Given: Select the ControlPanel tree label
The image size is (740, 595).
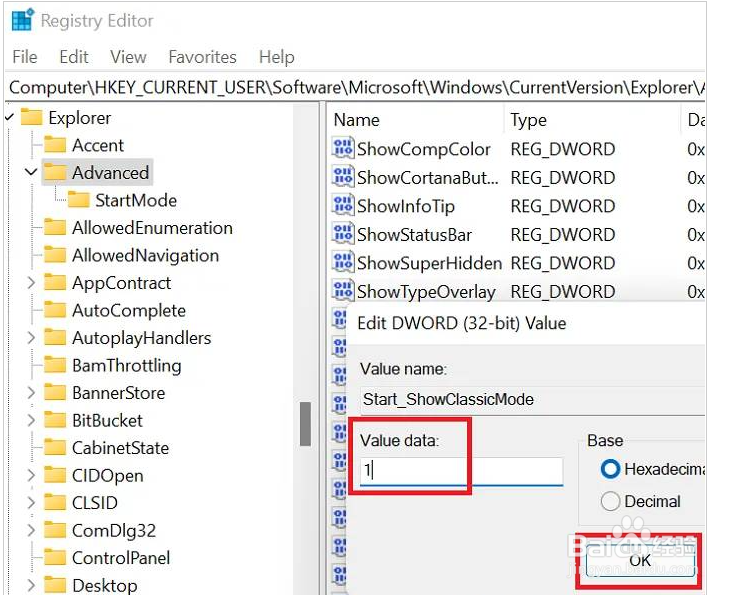Looking at the screenshot, I should click(121, 558).
